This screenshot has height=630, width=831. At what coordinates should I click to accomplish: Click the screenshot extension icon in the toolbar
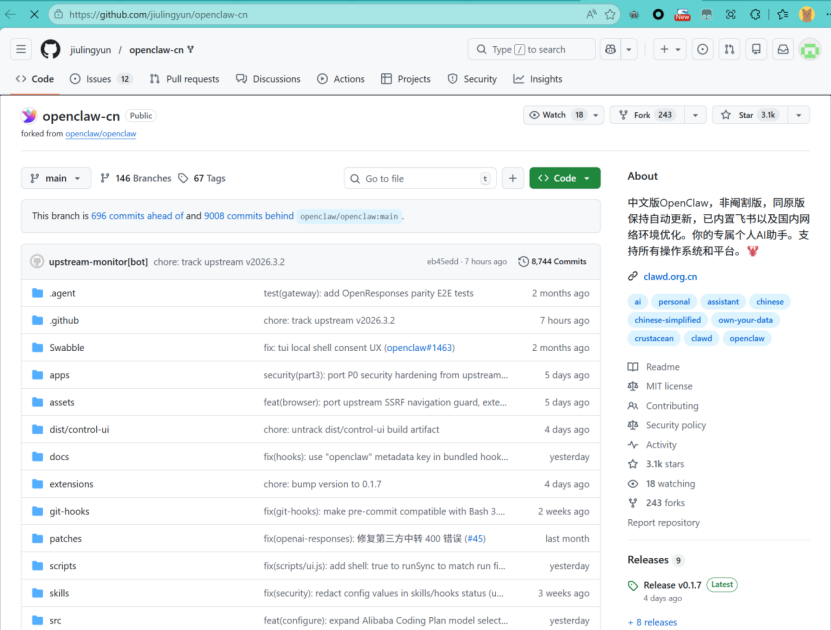(x=730, y=14)
